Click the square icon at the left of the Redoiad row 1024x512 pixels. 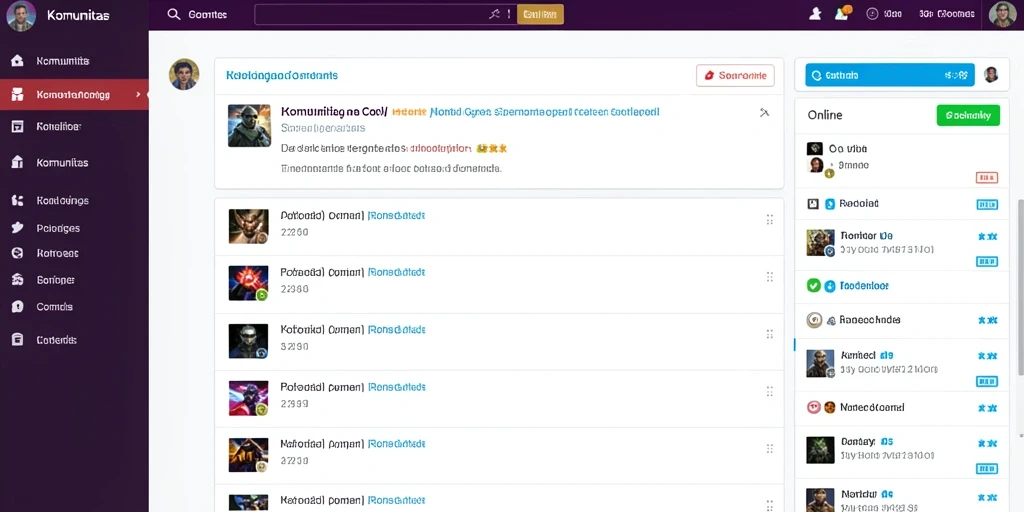[812, 204]
